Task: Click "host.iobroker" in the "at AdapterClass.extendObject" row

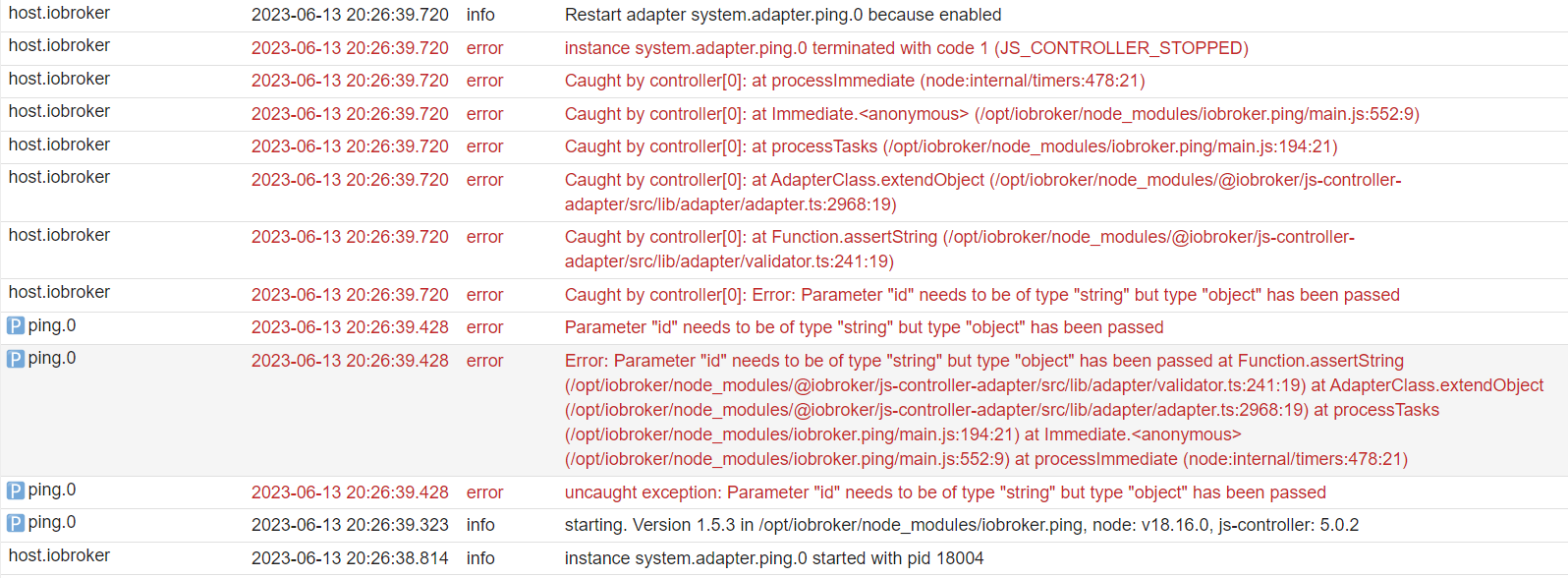Action: [x=59, y=177]
